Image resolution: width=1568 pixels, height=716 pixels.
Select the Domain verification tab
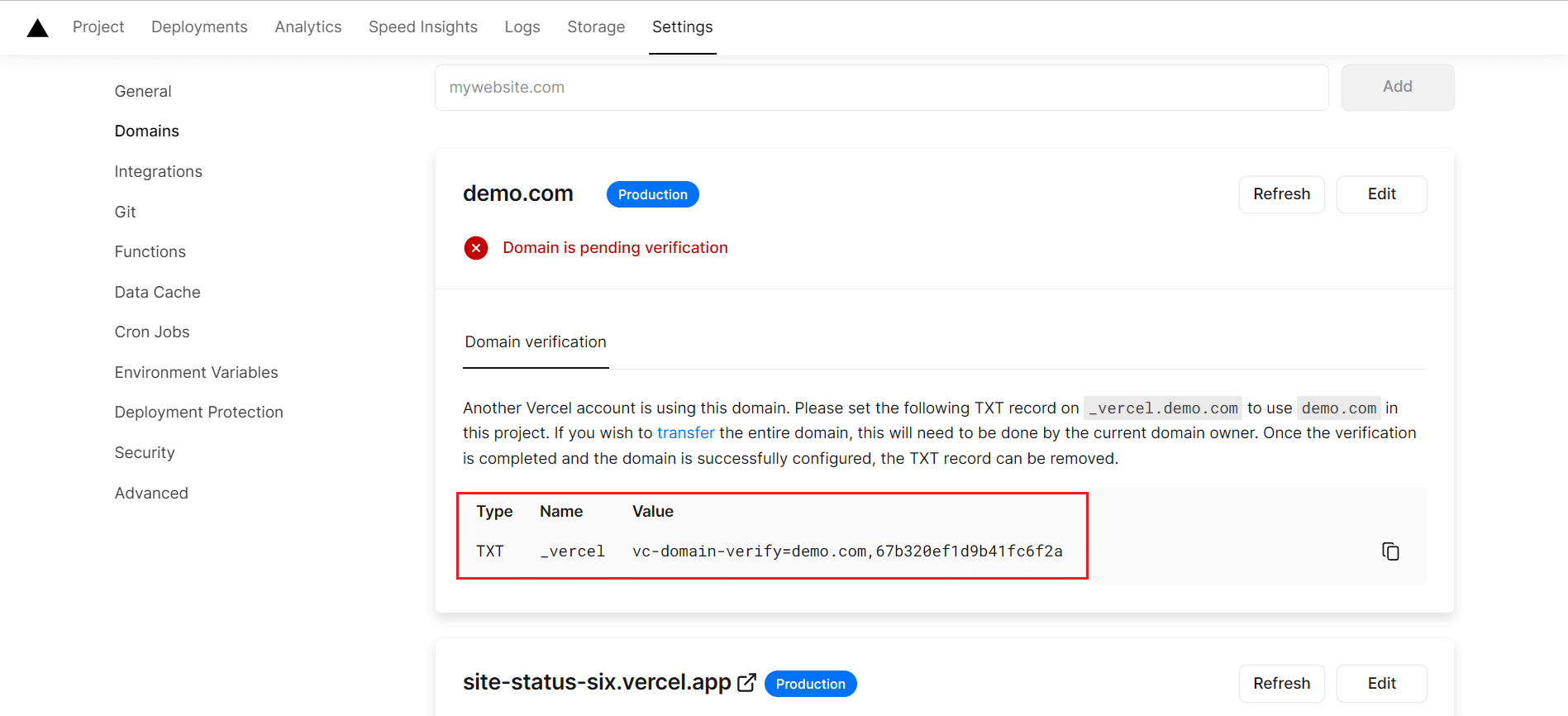536,342
